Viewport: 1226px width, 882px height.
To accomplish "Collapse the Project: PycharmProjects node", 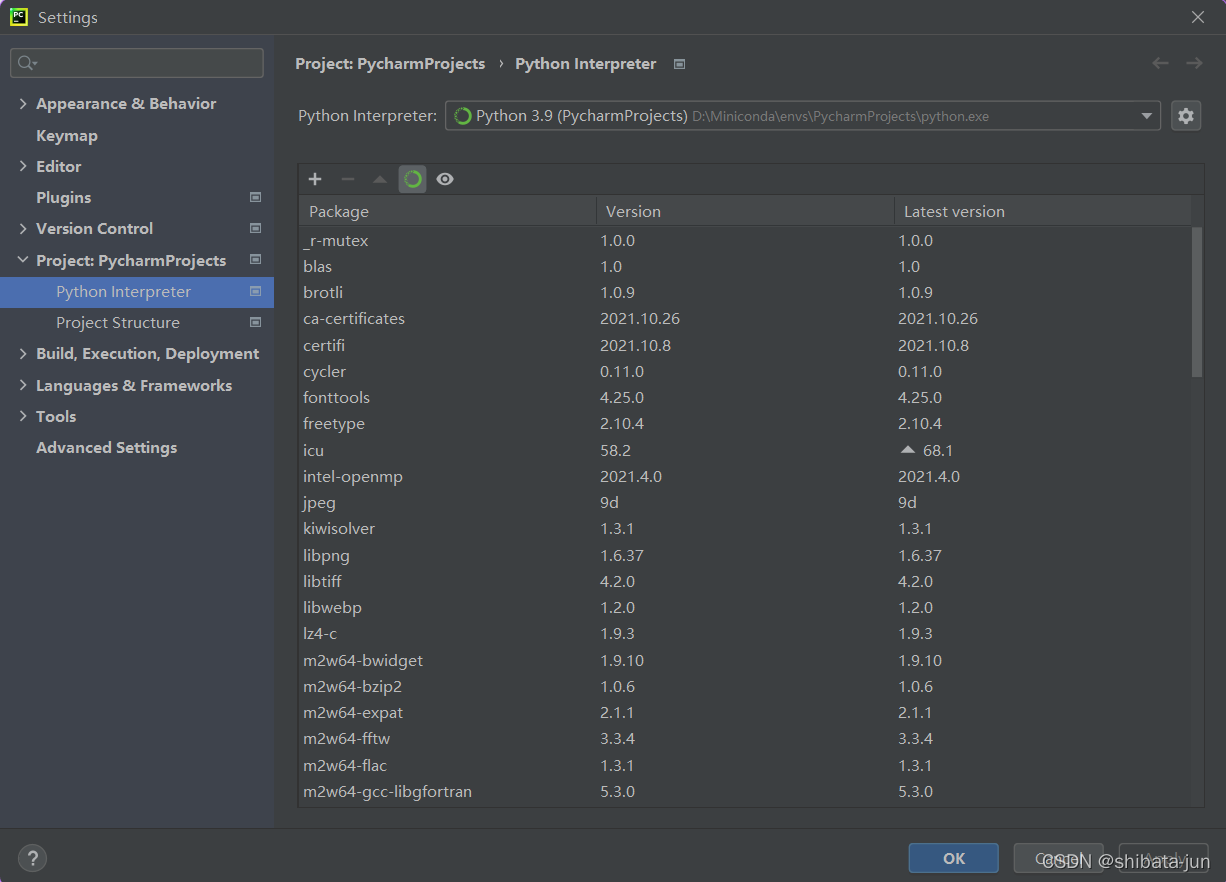I will click(x=22, y=260).
